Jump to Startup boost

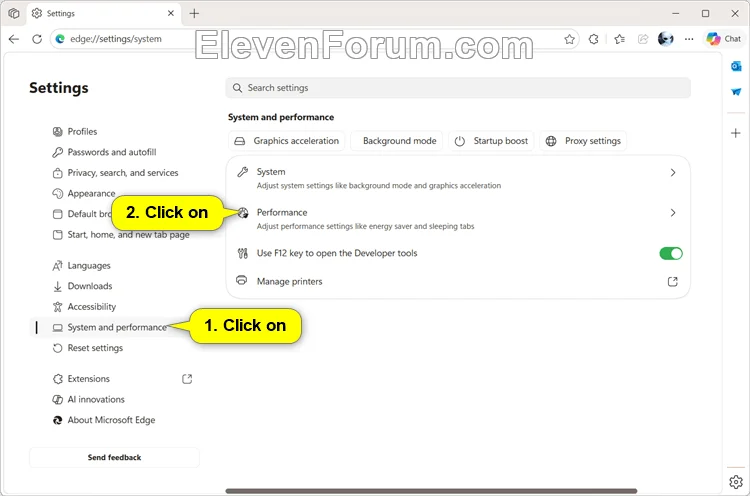pos(491,141)
